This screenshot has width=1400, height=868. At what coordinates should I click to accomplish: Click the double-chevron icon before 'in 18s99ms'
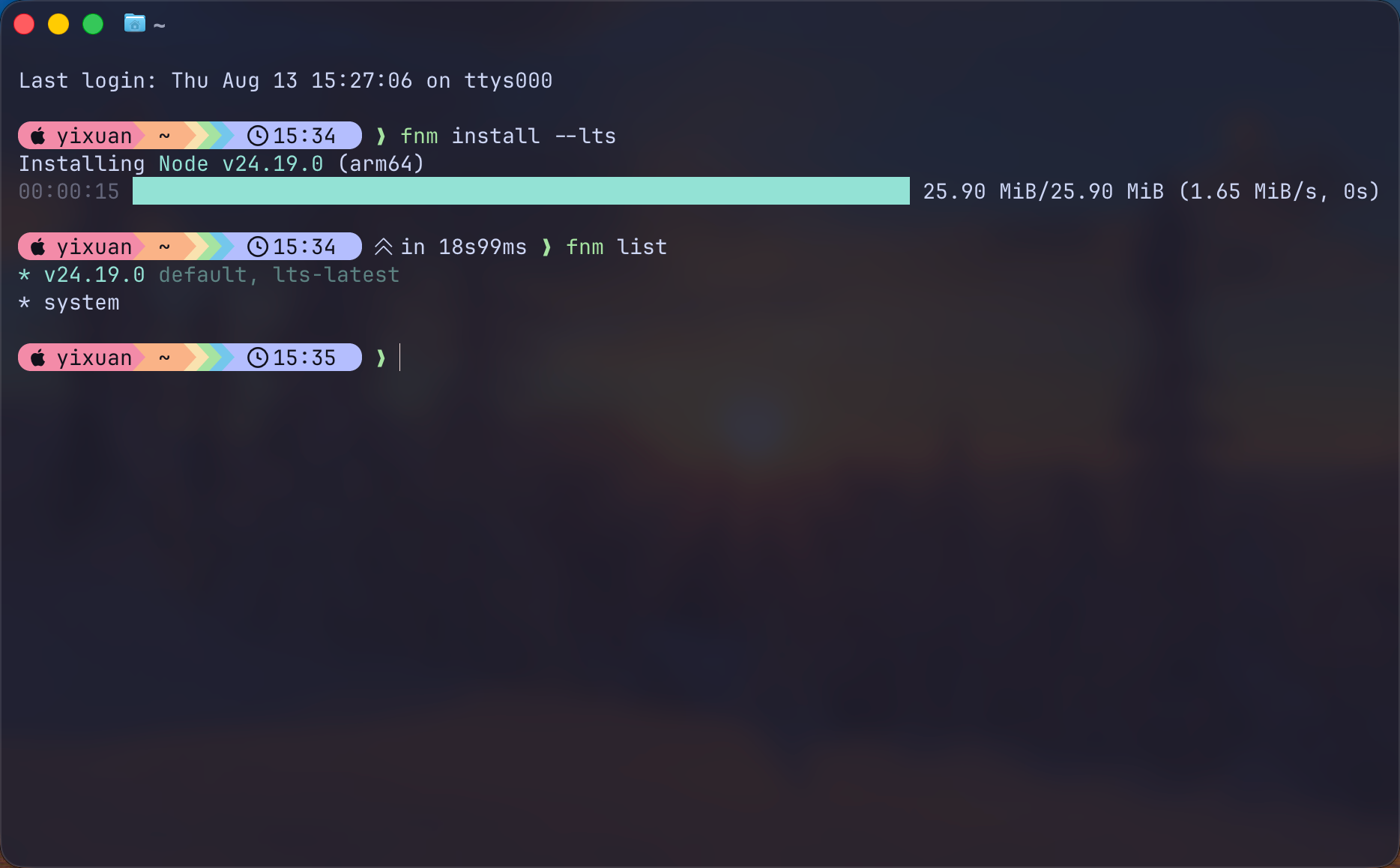[x=383, y=247]
